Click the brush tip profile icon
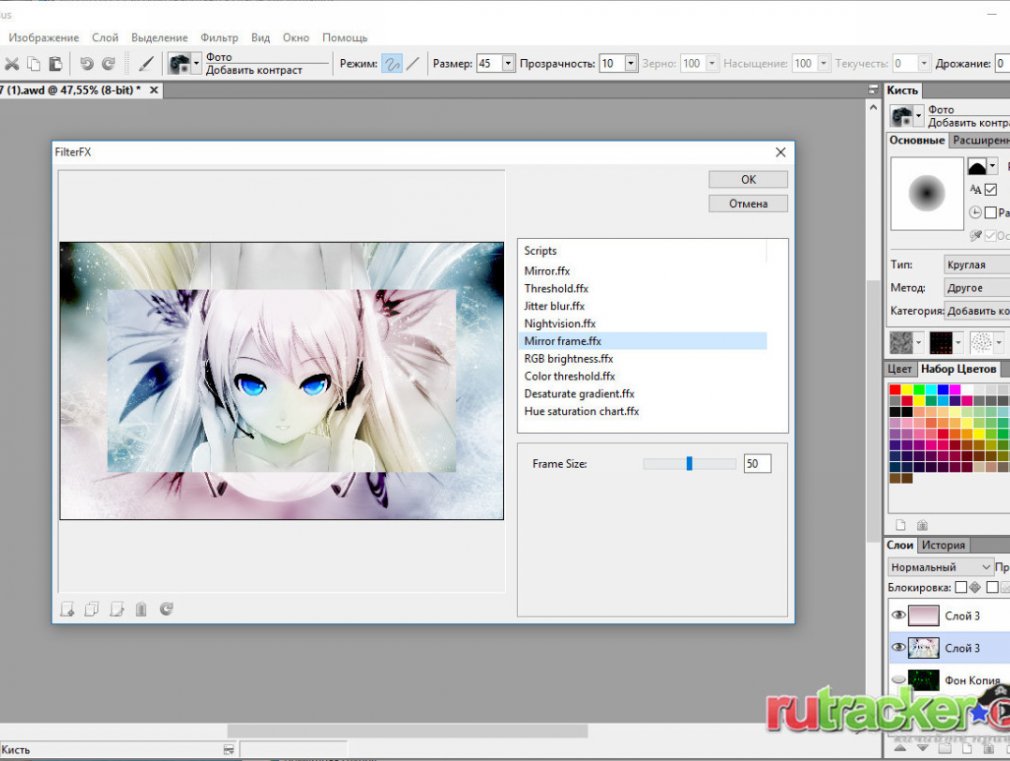Image resolution: width=1010 pixels, height=761 pixels. point(977,166)
